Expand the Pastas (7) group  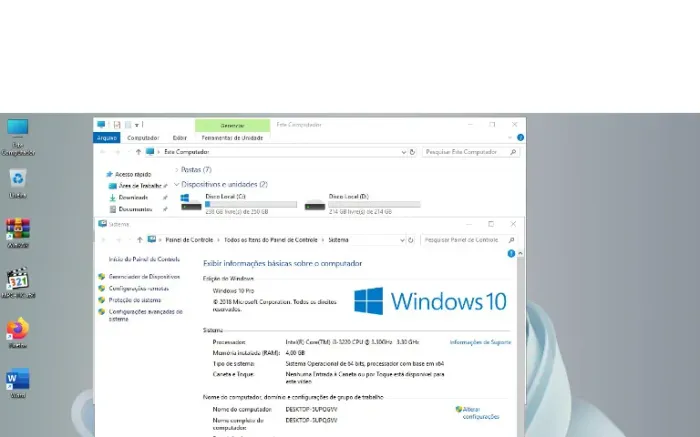pyautogui.click(x=177, y=170)
